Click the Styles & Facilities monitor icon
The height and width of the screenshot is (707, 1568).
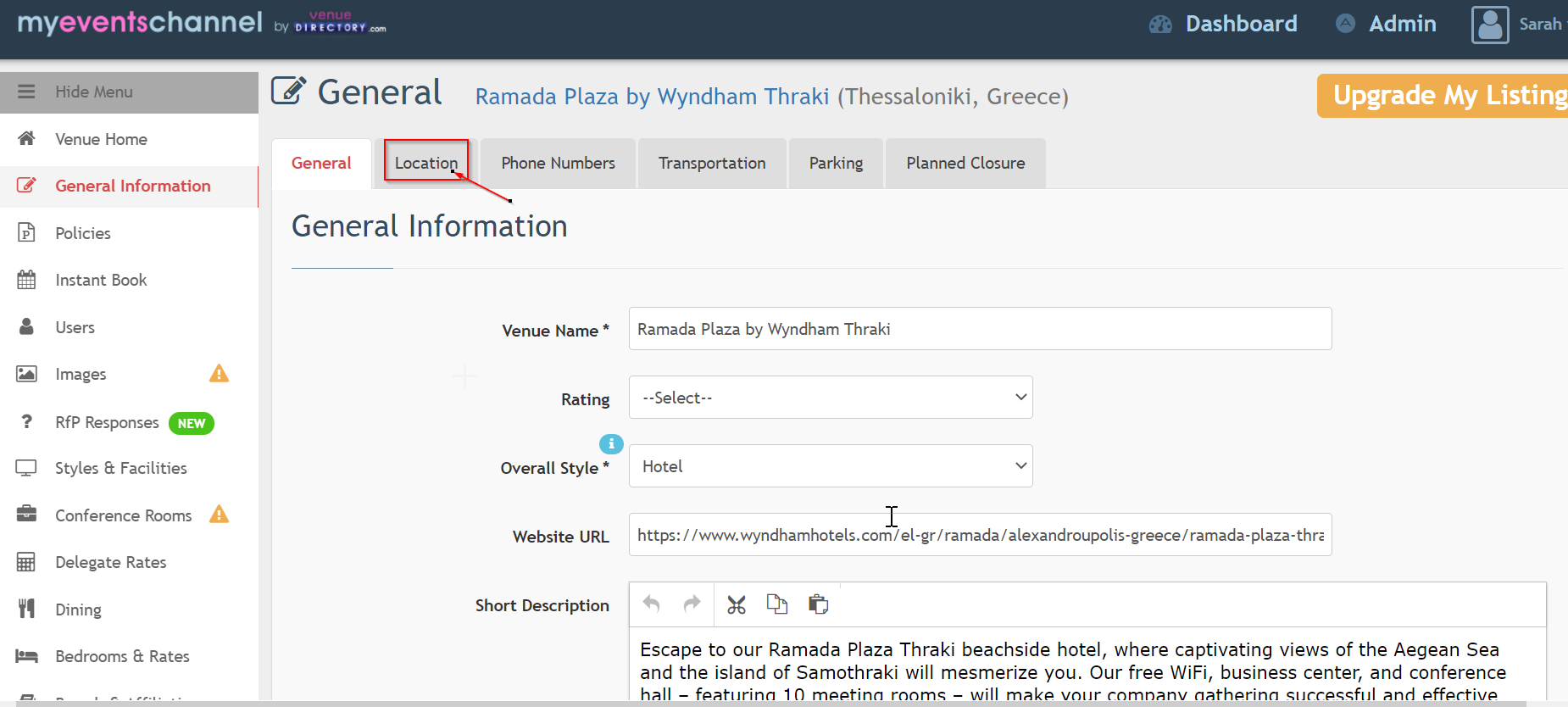pos(26,467)
